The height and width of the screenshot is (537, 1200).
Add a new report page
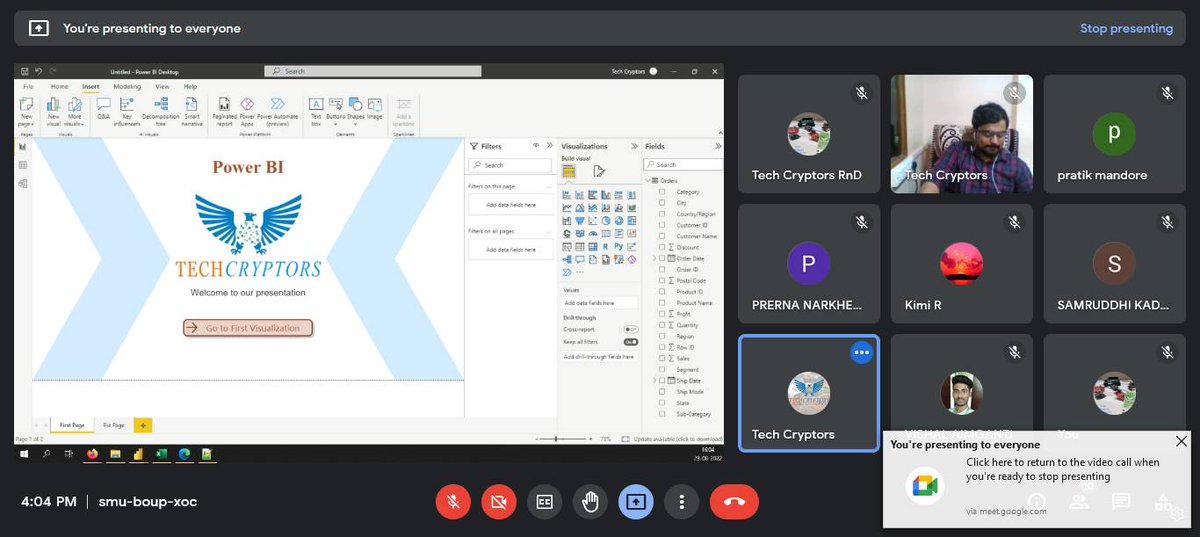tap(143, 425)
